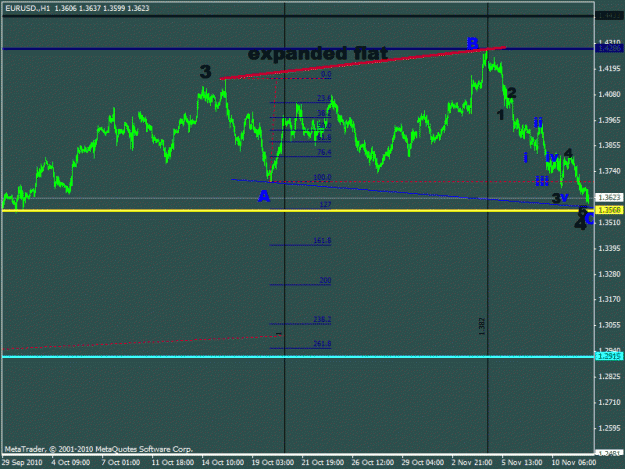Click price axis value 1.3055
The height and width of the screenshot is (469, 625).
pyautogui.click(x=609, y=325)
